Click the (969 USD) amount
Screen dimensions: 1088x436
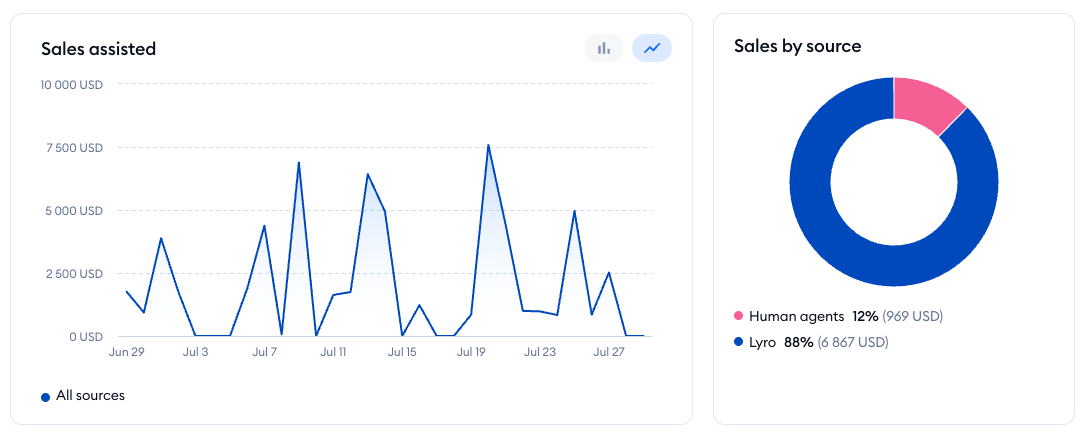click(x=912, y=317)
